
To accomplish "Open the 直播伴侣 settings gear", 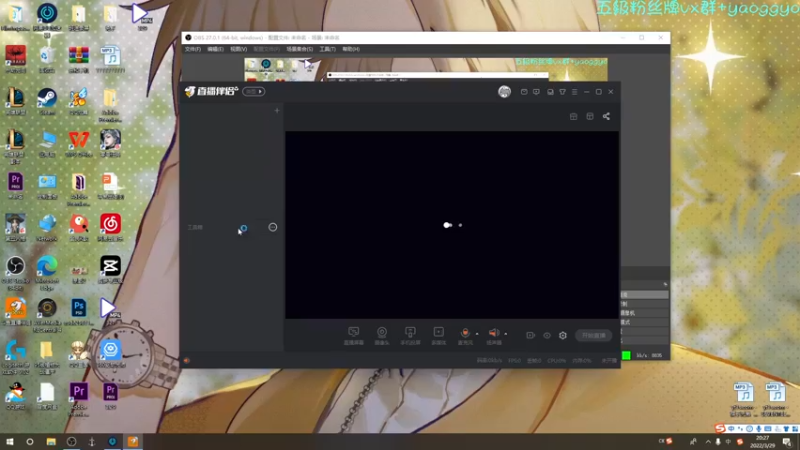I will tap(563, 335).
